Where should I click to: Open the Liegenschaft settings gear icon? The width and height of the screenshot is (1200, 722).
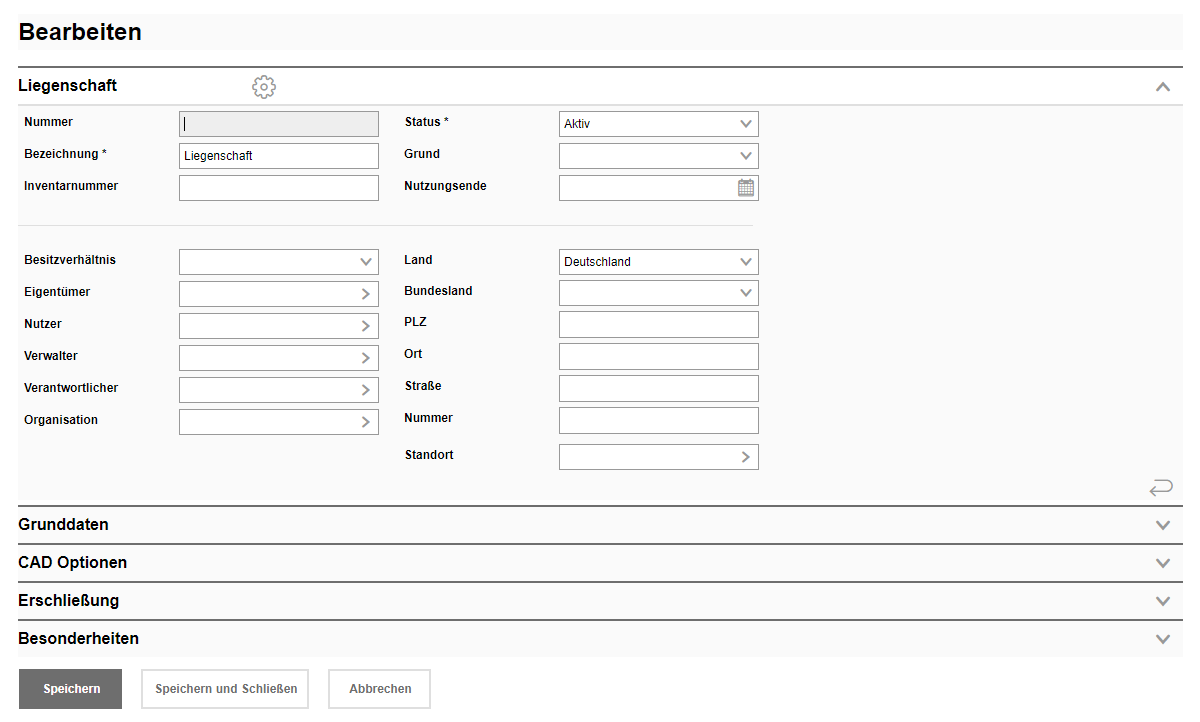tap(264, 87)
